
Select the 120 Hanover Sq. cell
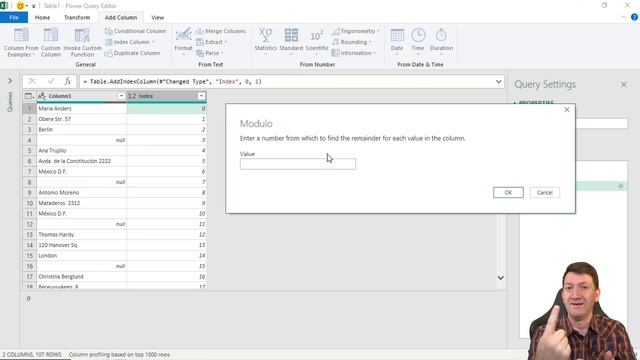pos(82,245)
